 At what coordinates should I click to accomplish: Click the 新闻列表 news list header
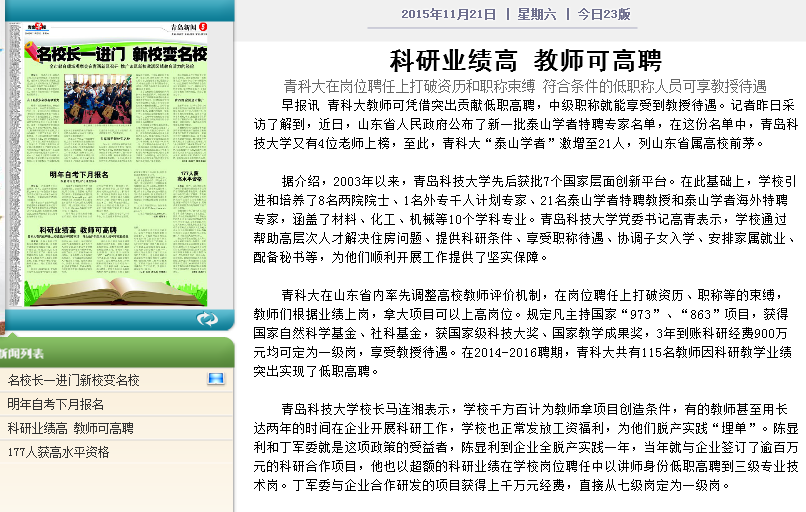[22, 354]
